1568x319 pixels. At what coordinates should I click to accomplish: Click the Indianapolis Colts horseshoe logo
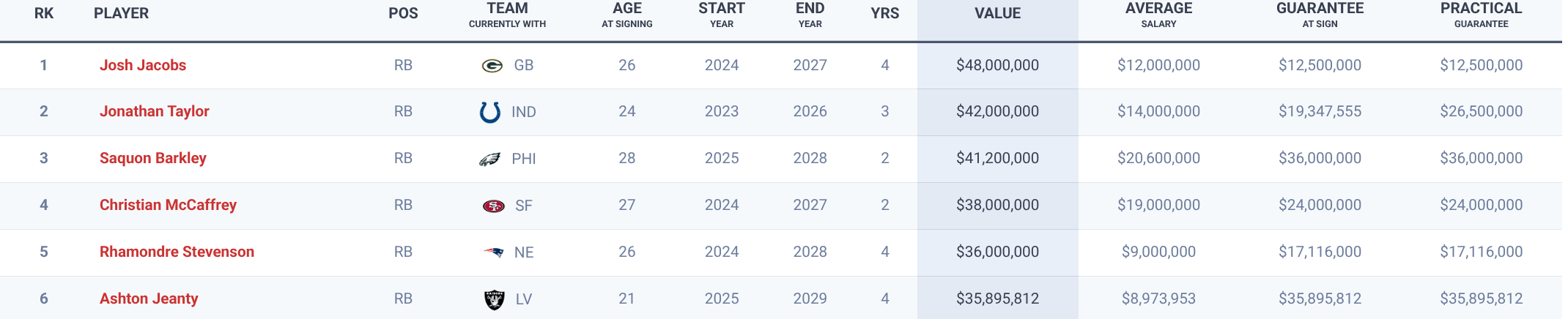(490, 112)
